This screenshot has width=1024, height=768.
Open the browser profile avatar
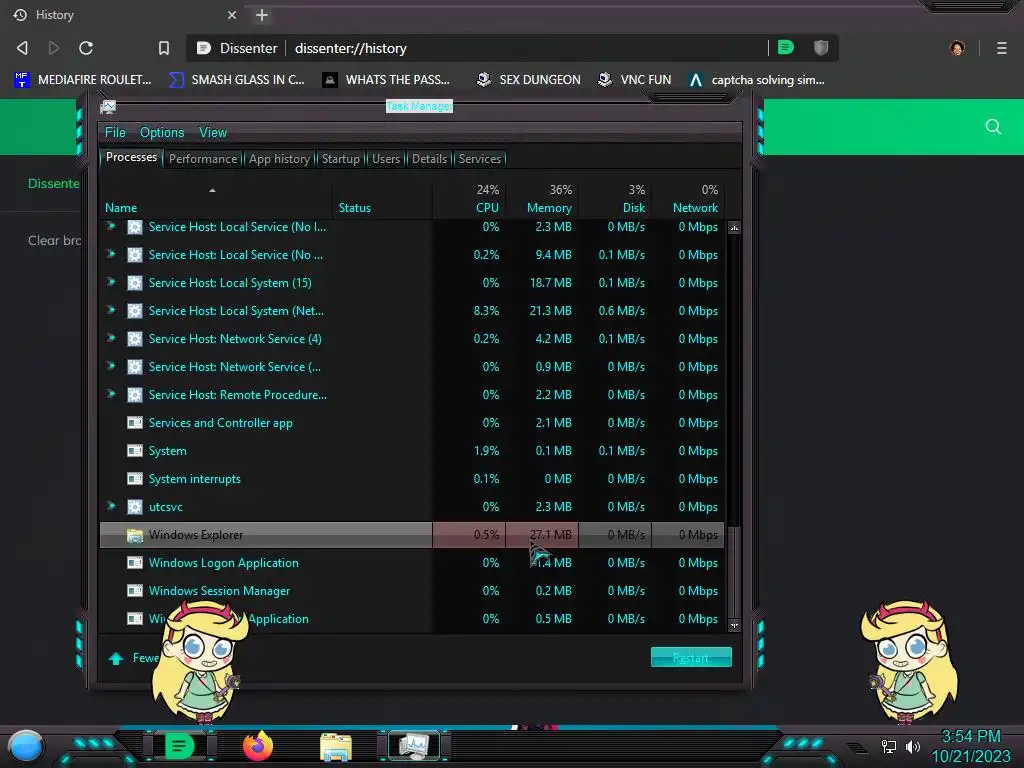click(x=957, y=48)
